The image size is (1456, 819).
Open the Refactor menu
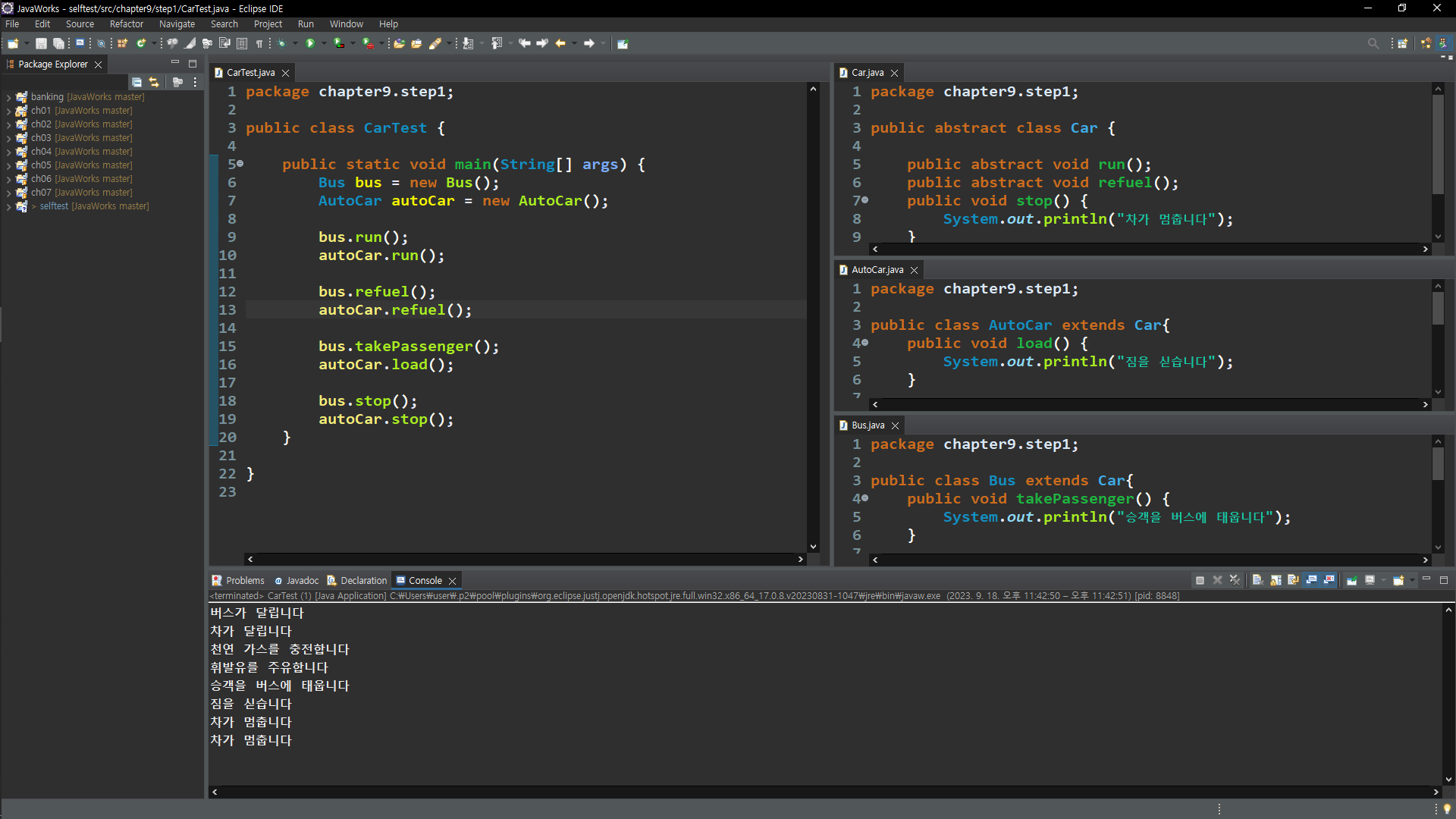tap(126, 24)
